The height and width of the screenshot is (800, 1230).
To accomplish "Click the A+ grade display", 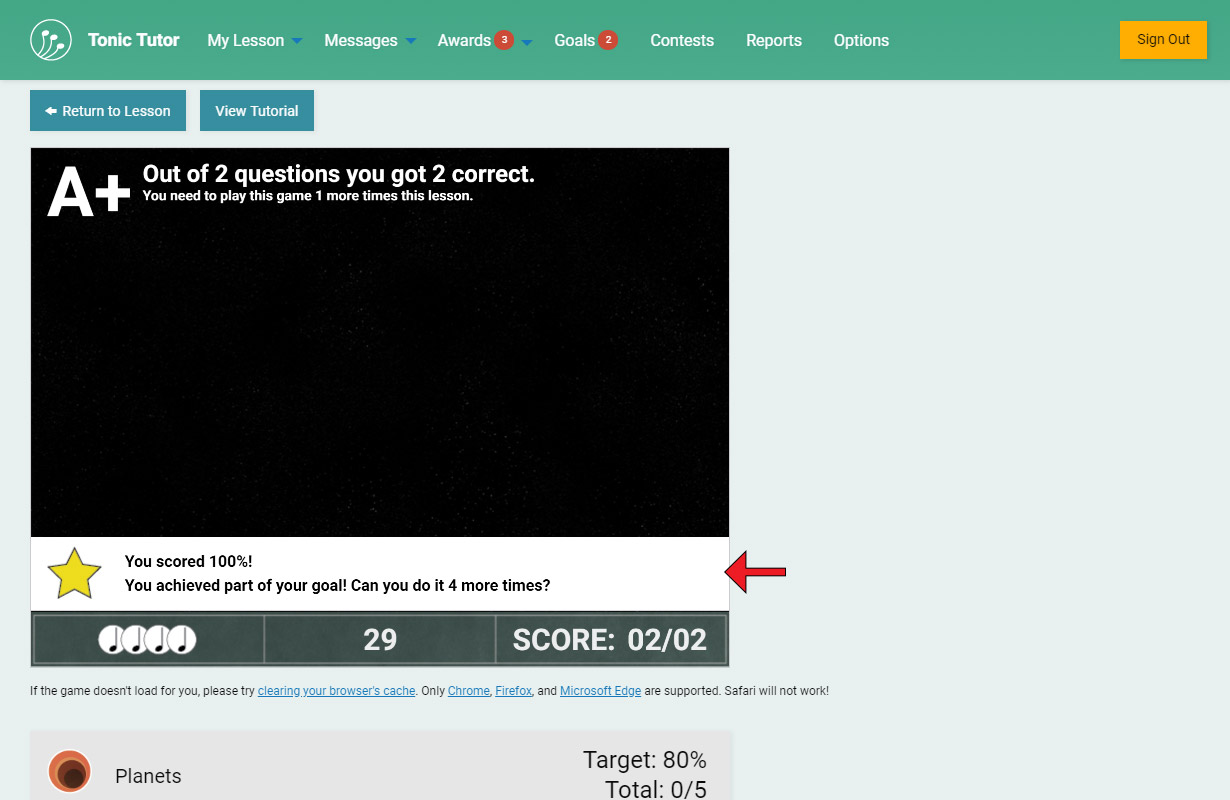I will (89, 191).
